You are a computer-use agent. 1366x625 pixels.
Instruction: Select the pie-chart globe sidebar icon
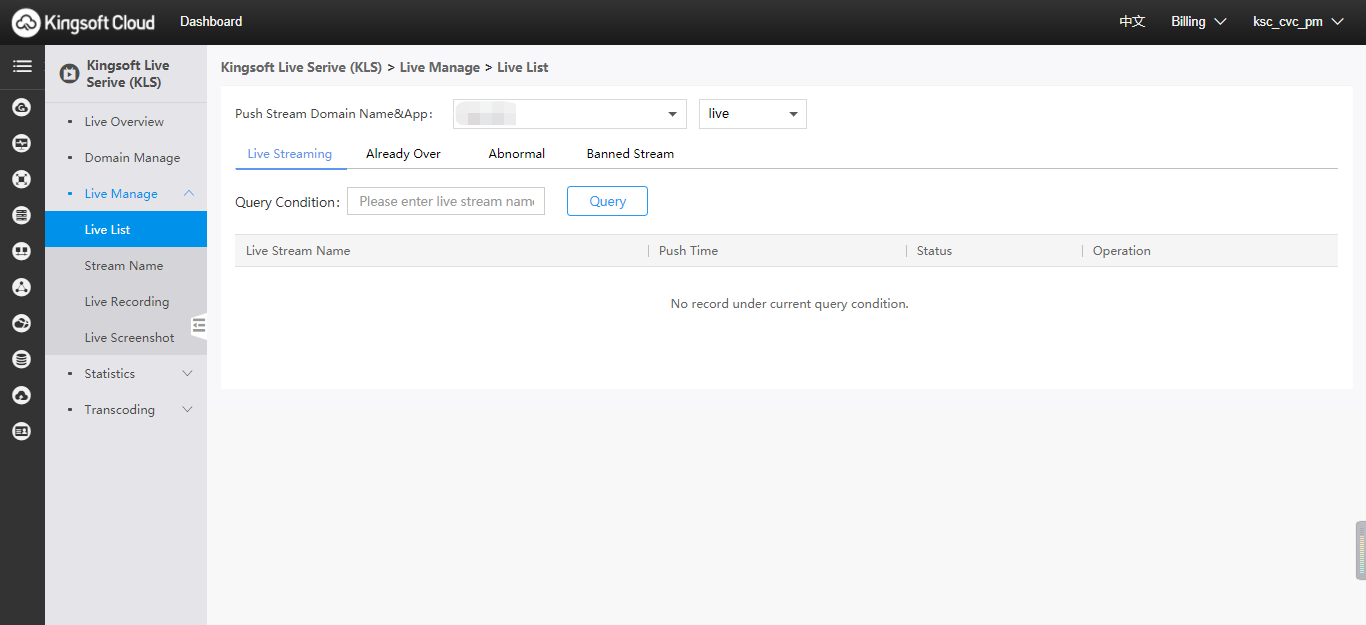21,323
